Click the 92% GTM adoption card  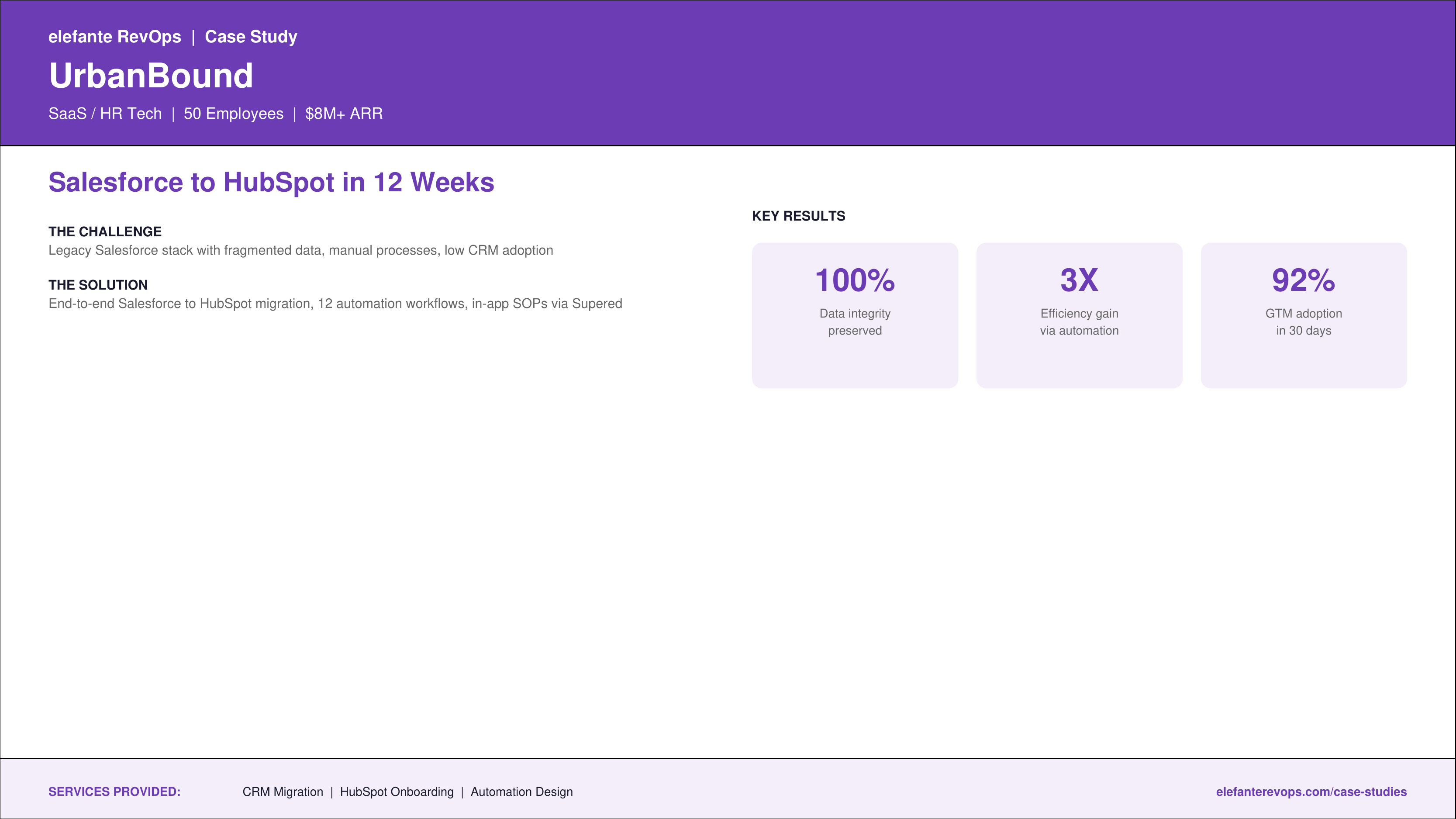tap(1303, 315)
